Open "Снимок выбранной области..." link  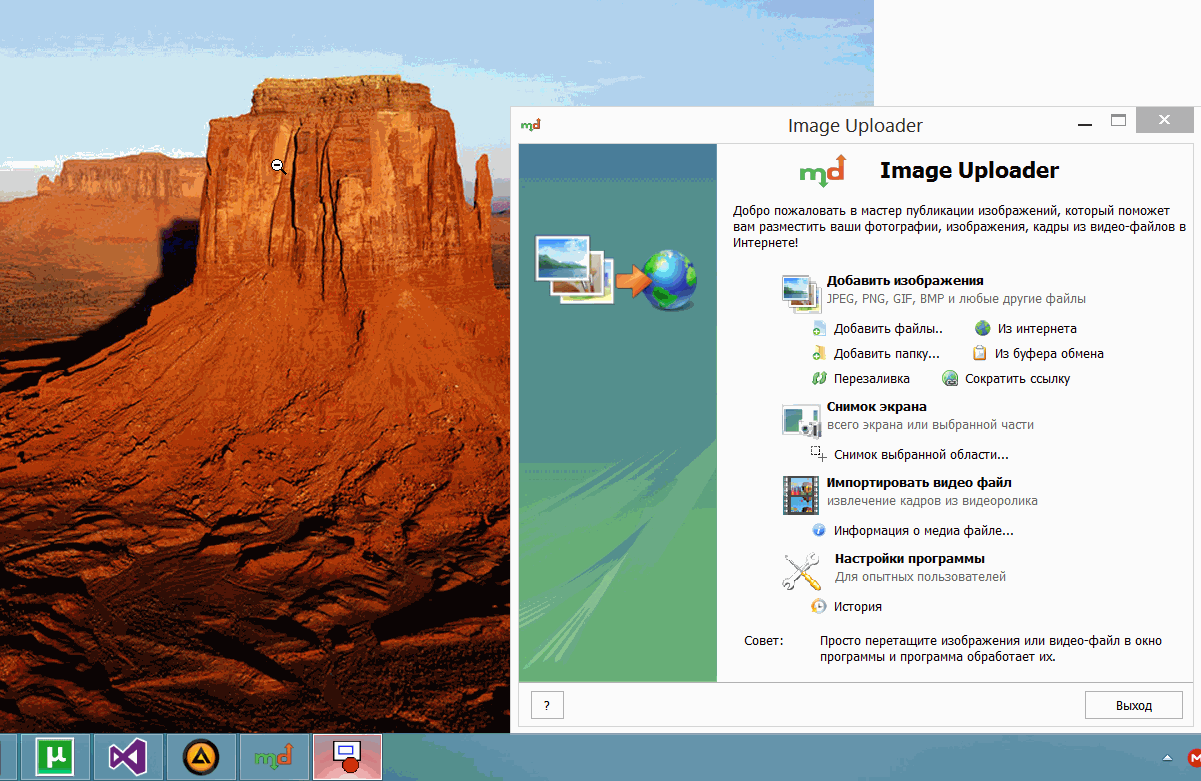point(921,455)
